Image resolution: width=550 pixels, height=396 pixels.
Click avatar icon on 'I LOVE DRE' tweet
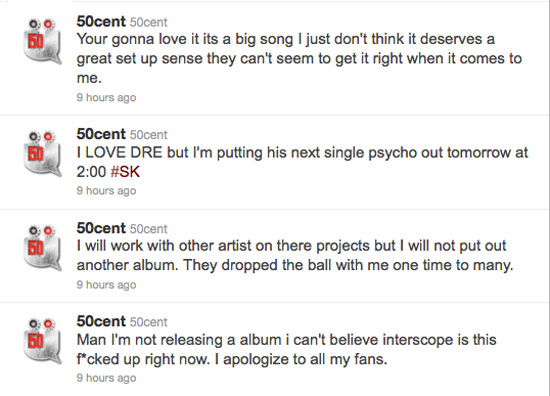42,154
